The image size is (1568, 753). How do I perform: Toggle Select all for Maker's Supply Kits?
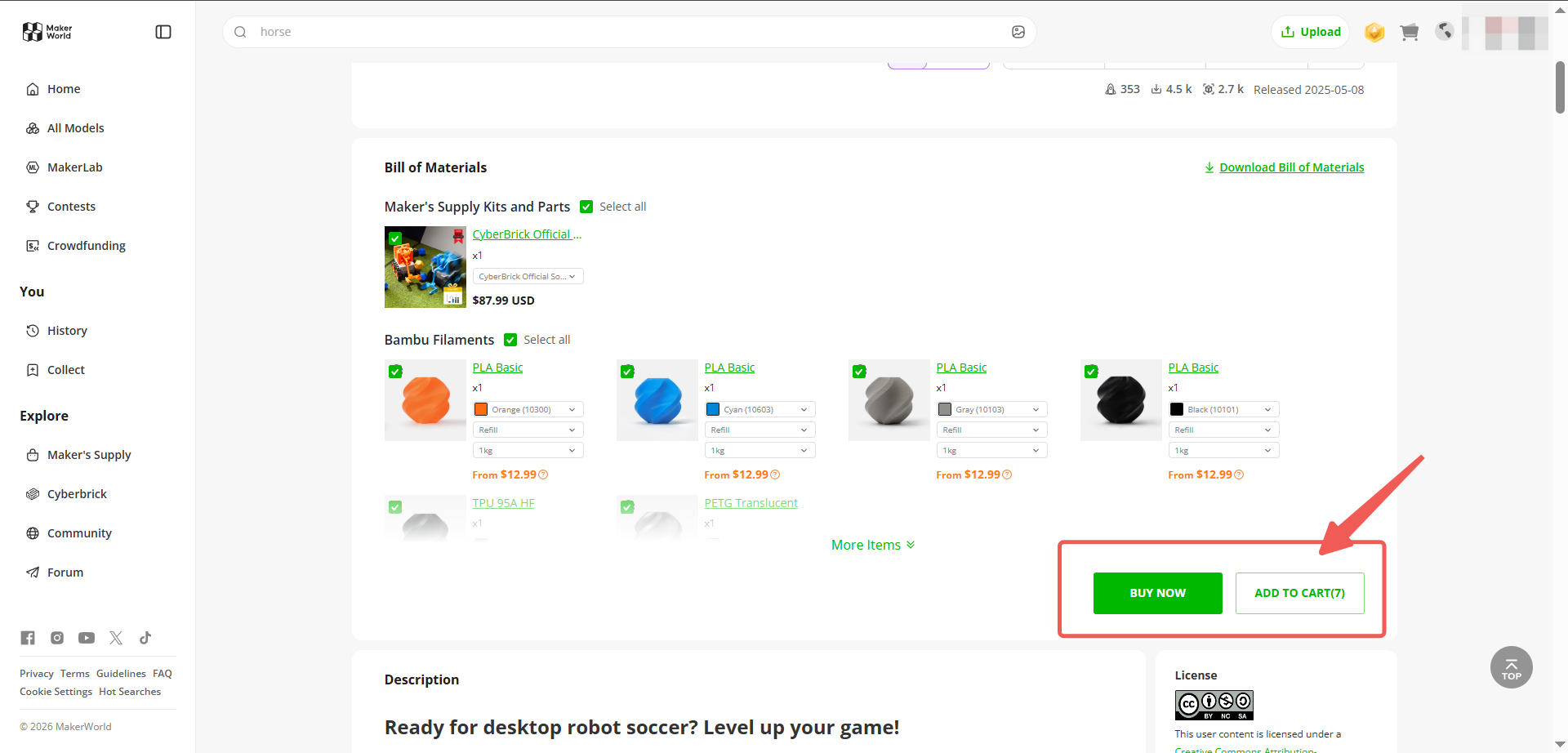pyautogui.click(x=586, y=207)
